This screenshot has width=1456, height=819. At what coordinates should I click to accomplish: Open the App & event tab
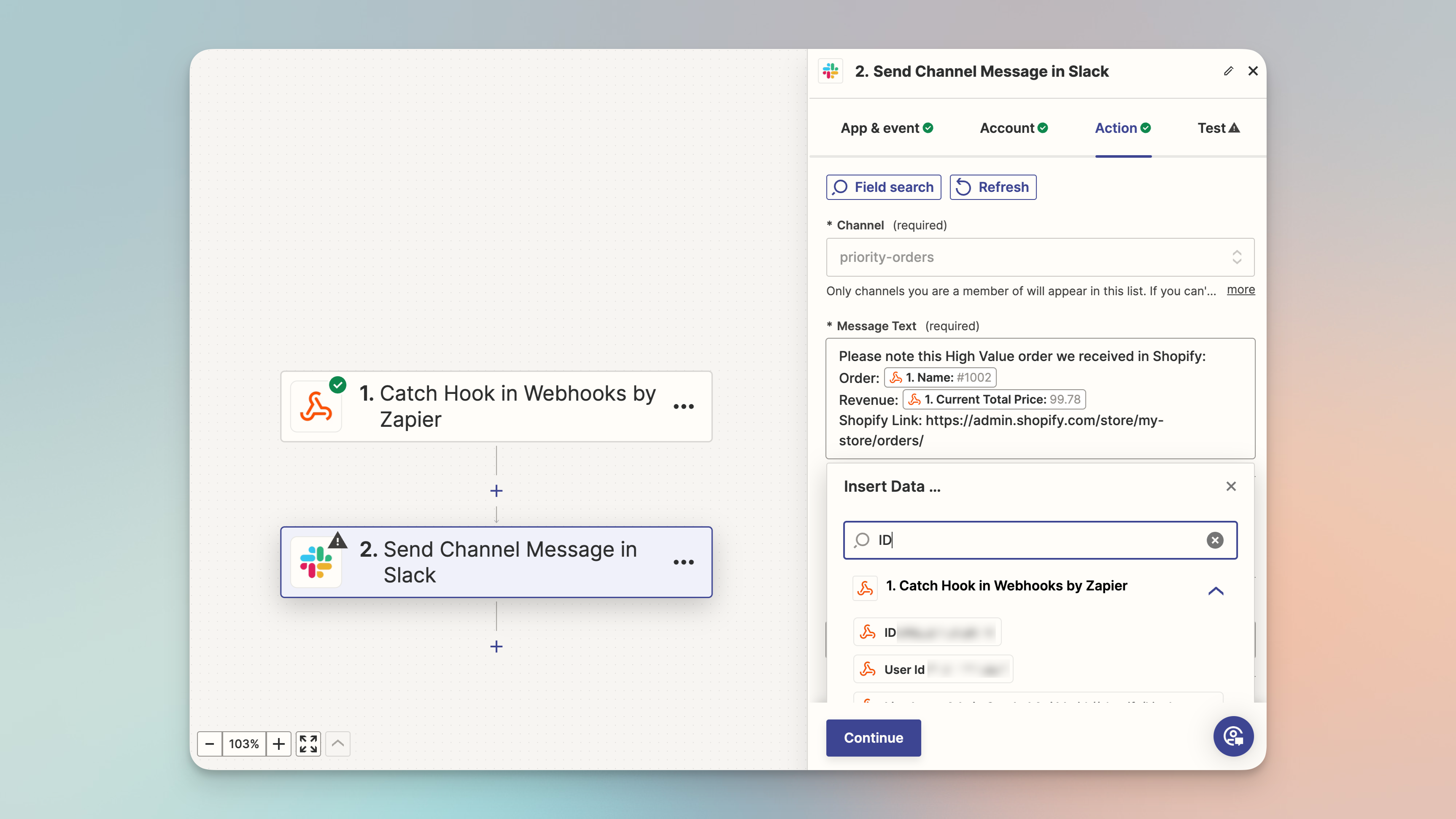(887, 128)
